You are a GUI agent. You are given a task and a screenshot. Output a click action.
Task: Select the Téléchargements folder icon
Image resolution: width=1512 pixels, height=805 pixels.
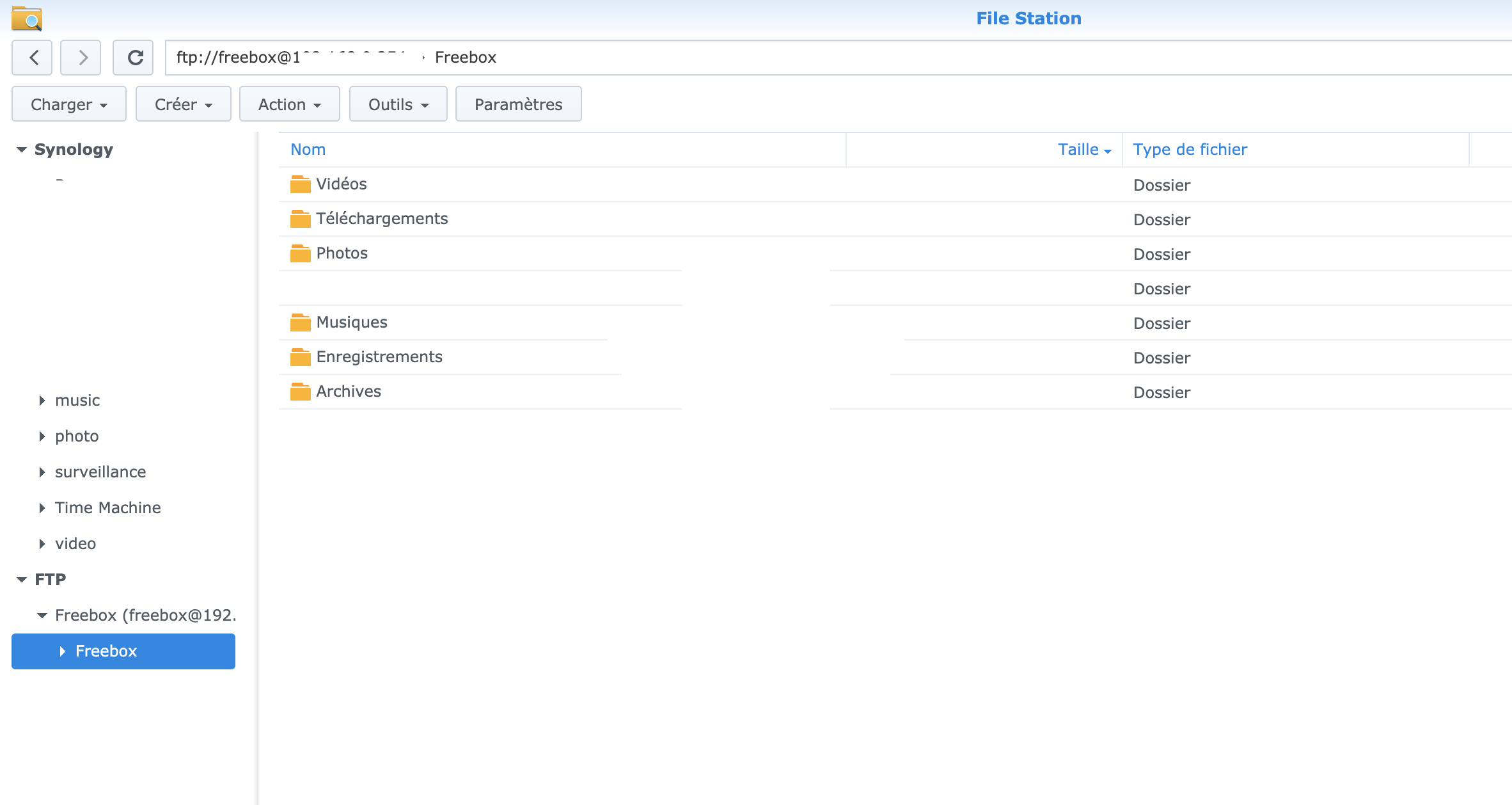[300, 219]
